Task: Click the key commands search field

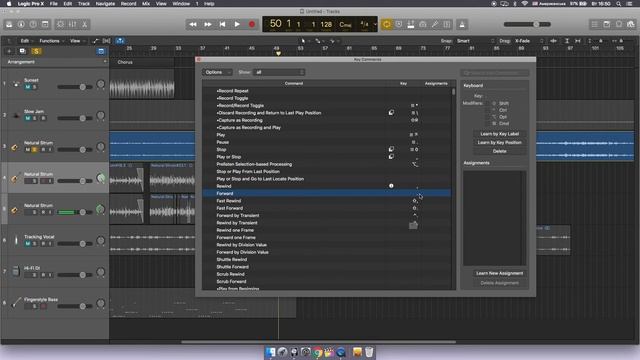Action: click(x=495, y=73)
